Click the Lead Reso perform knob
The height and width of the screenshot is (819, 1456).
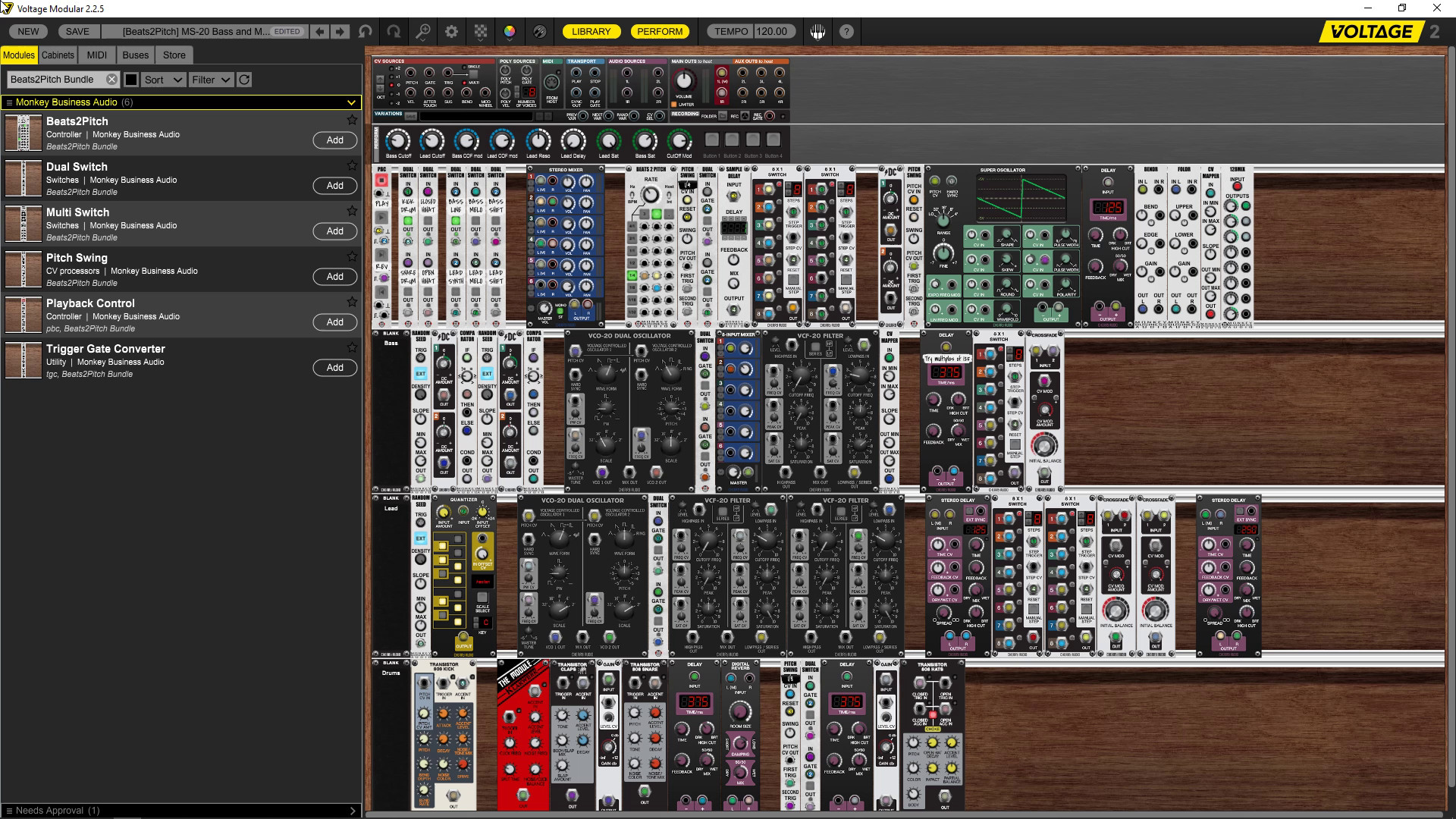click(538, 140)
